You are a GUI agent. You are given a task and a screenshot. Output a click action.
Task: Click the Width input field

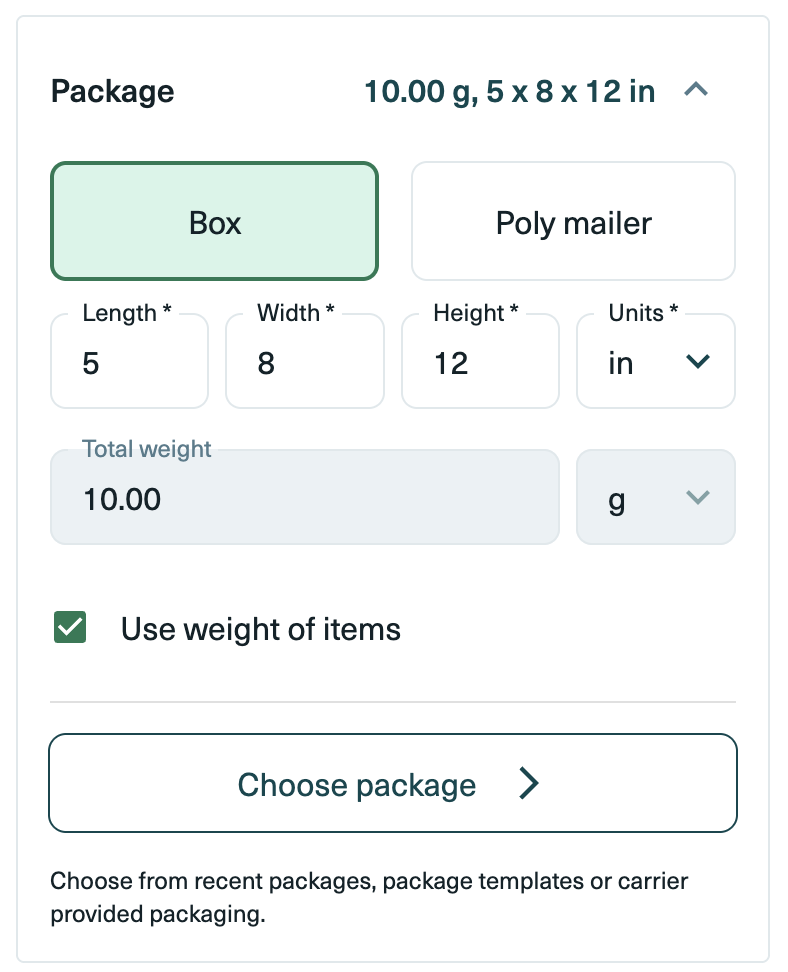coord(305,361)
